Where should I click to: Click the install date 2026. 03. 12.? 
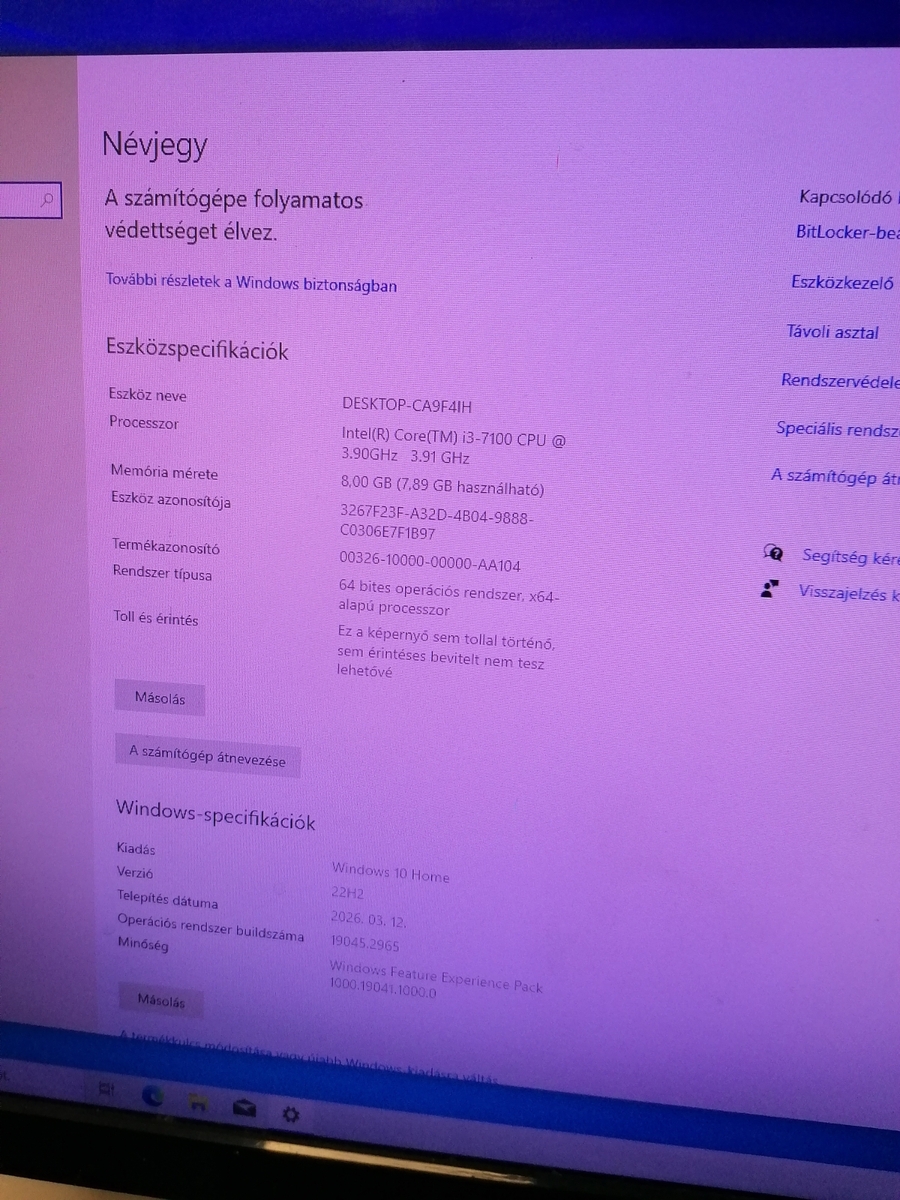point(368,918)
